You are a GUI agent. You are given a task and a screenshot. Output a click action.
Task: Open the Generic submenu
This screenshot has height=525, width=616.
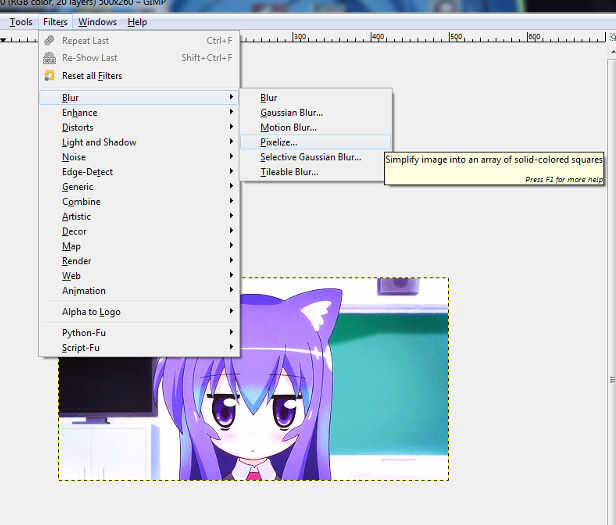click(139, 187)
